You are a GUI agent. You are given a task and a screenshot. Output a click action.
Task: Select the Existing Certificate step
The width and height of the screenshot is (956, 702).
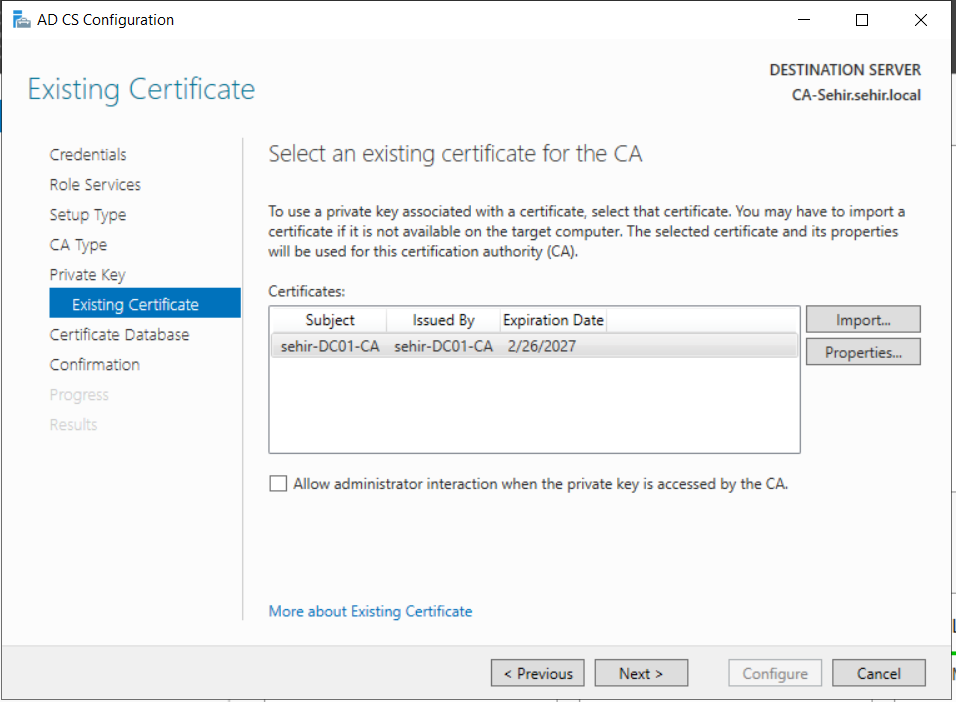[x=145, y=303]
